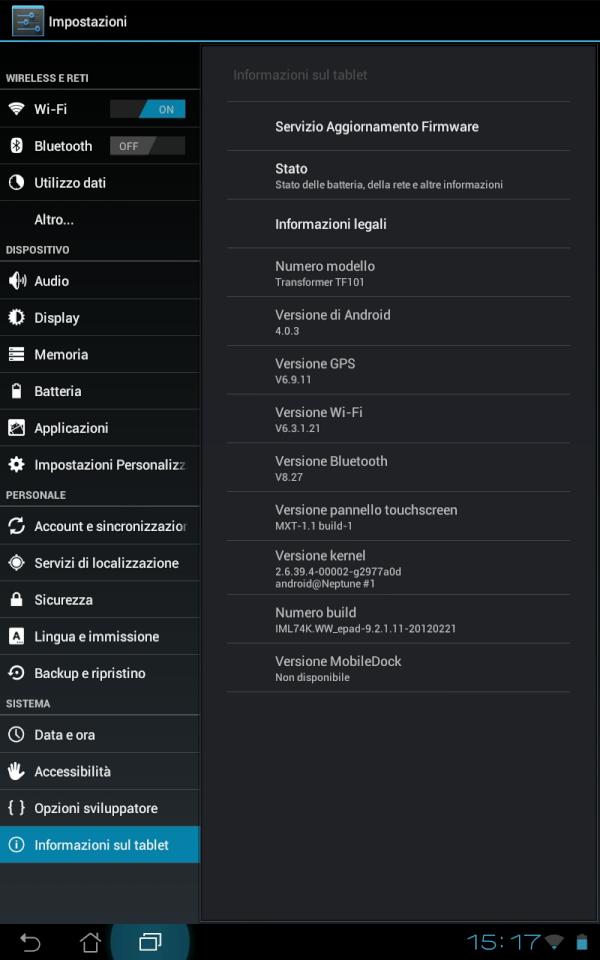Tap the Sicurezza padlock icon
The width and height of the screenshot is (600, 960).
tap(17, 600)
